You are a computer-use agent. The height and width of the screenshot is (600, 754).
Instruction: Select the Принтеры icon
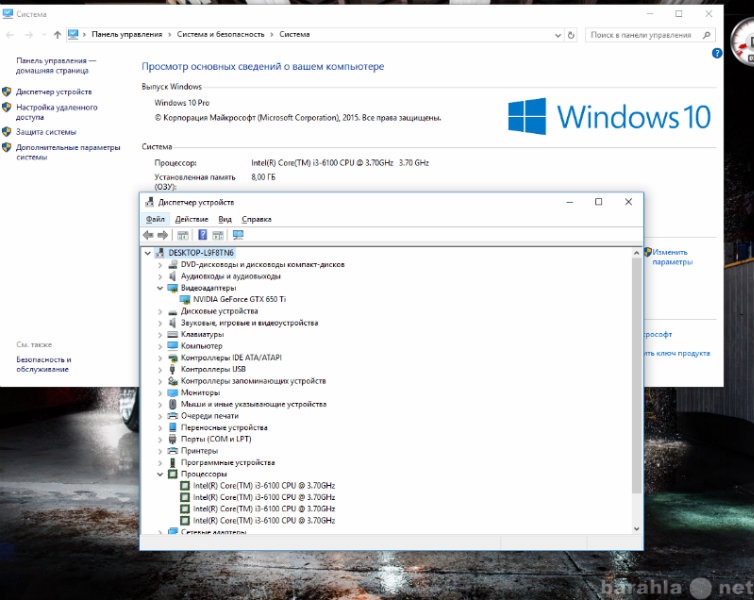pyautogui.click(x=173, y=450)
